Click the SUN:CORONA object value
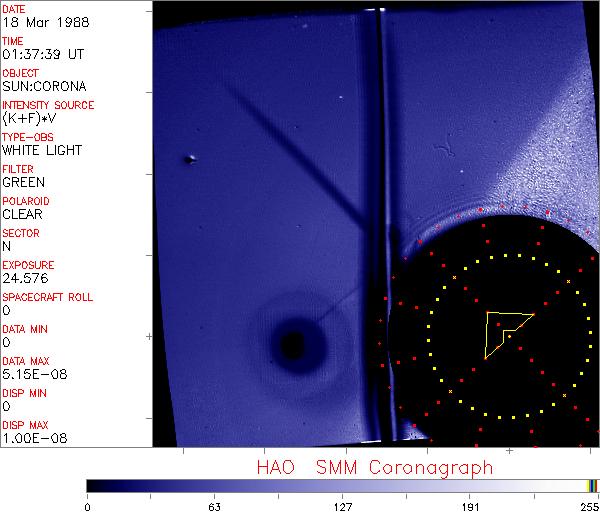600x512 pixels. pos(44,86)
